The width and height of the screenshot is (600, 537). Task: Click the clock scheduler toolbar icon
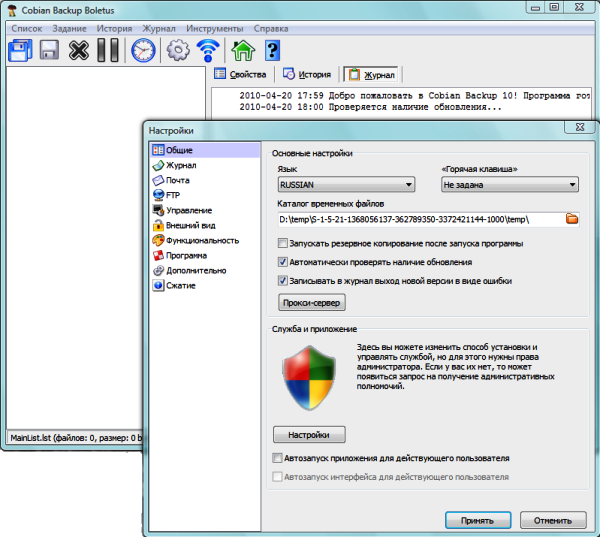click(x=143, y=51)
